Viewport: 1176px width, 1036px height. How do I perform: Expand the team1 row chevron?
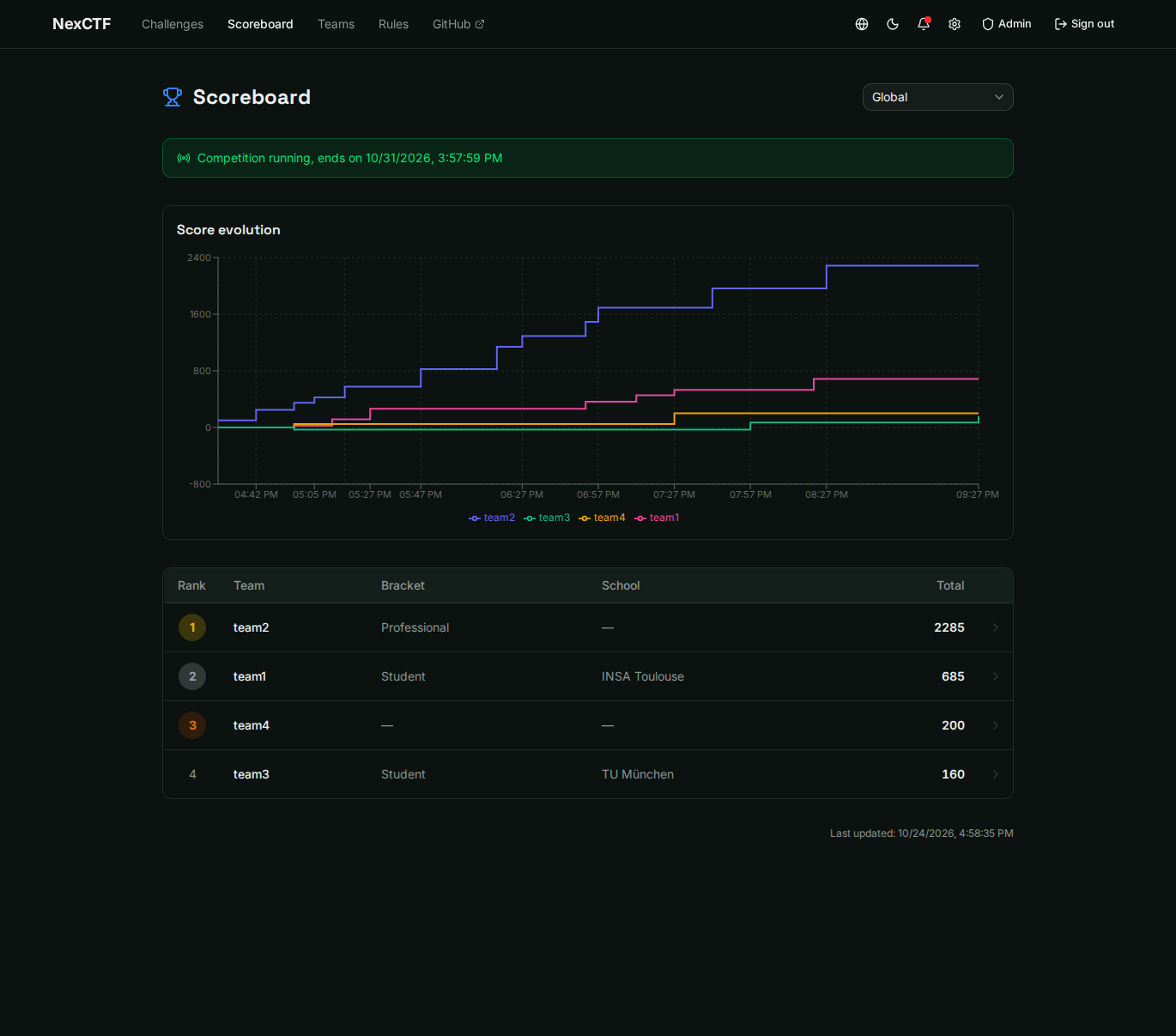coord(996,676)
